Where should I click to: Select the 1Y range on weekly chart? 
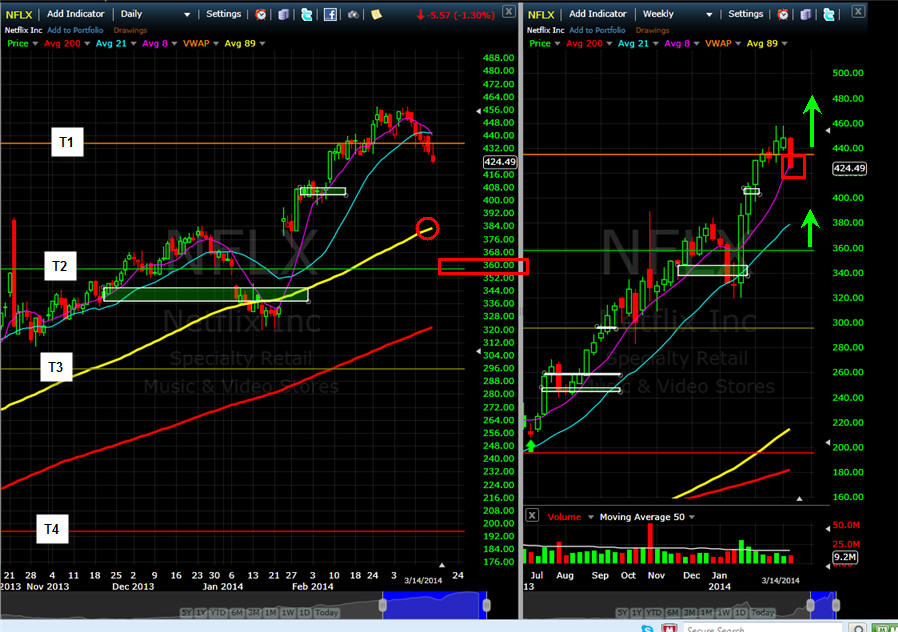coord(637,613)
